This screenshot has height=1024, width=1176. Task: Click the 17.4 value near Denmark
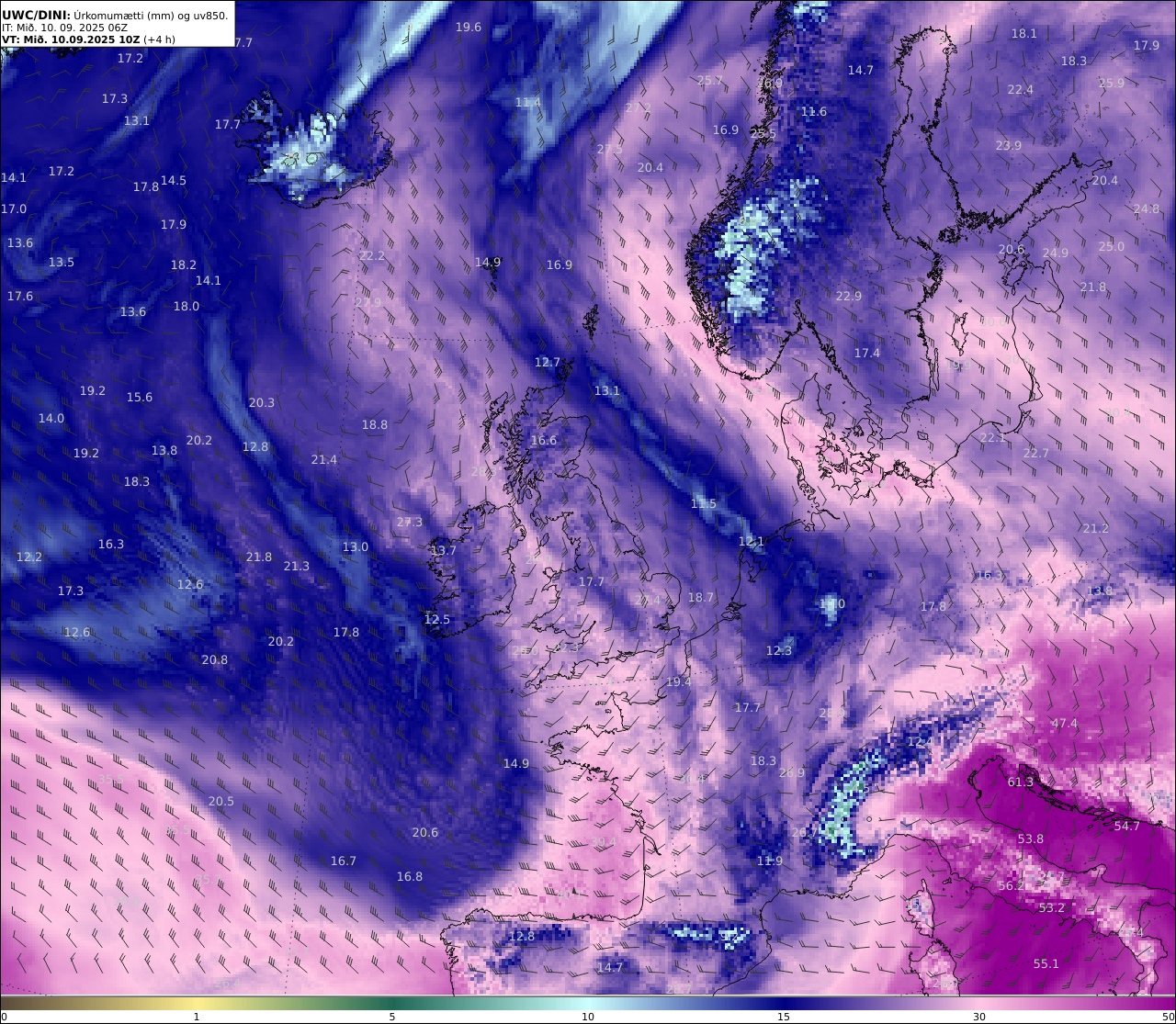click(867, 354)
